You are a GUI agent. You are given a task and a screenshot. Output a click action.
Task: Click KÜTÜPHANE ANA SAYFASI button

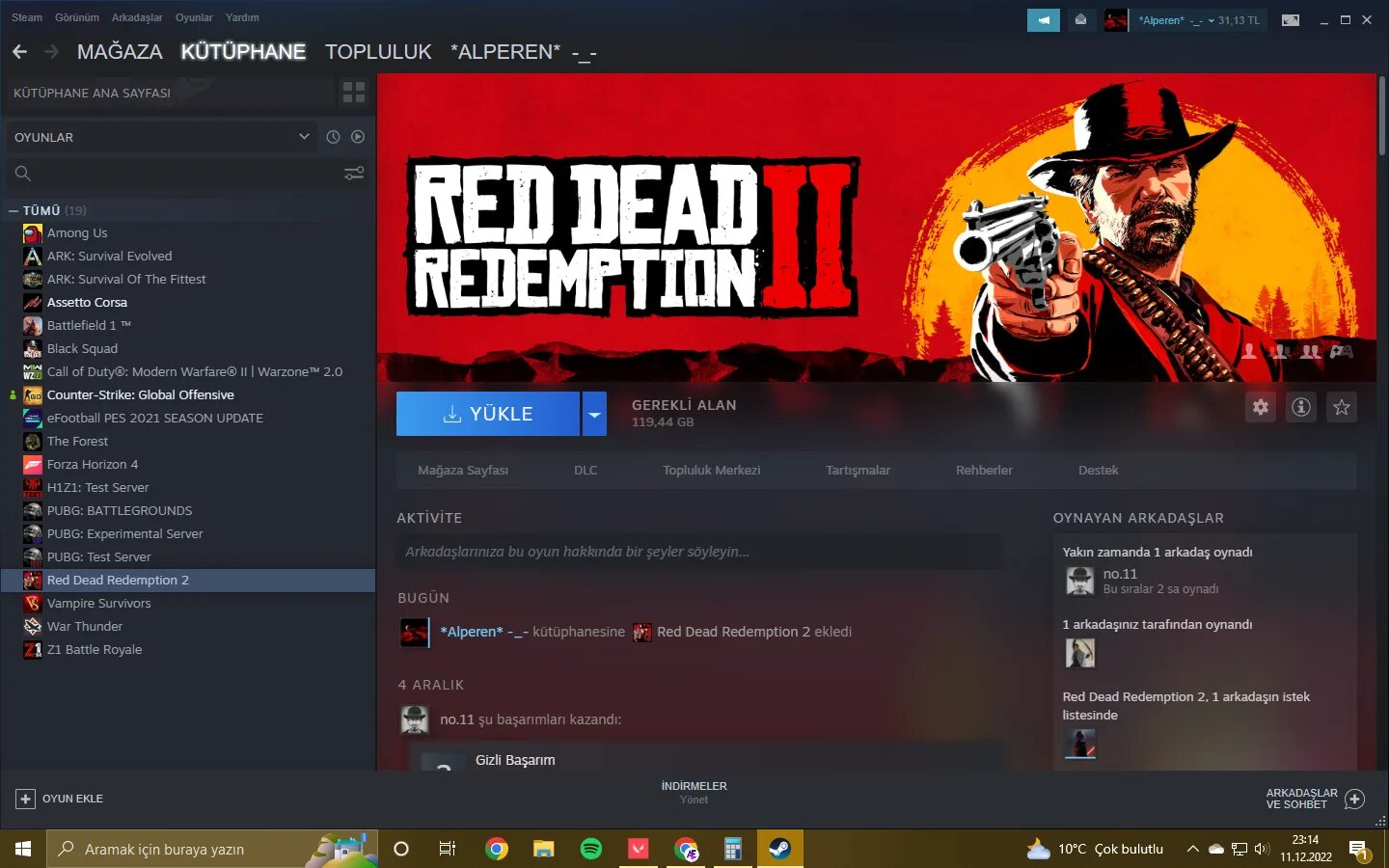tap(169, 93)
